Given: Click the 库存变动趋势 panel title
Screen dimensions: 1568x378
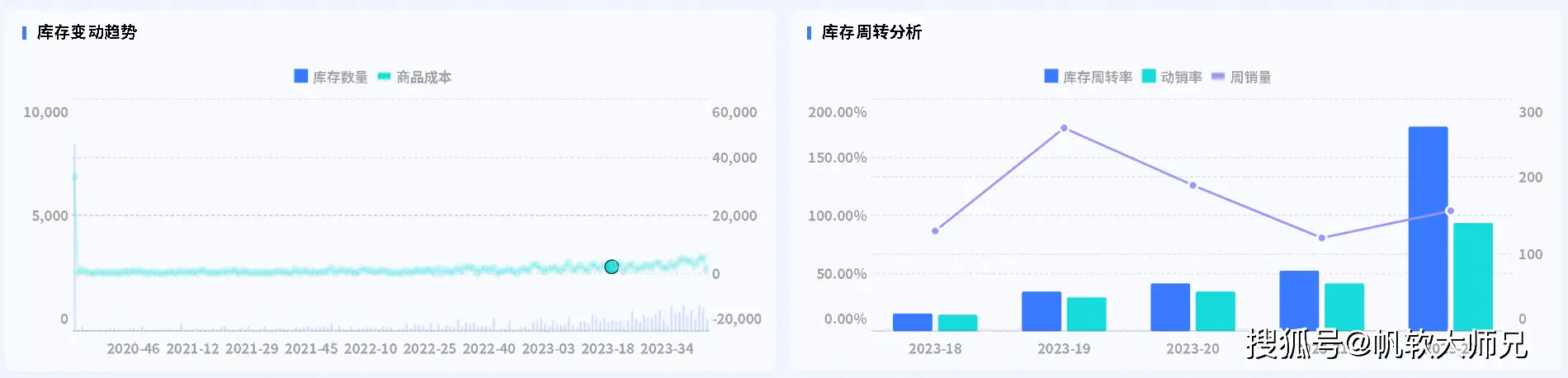Looking at the screenshot, I should coord(87,32).
